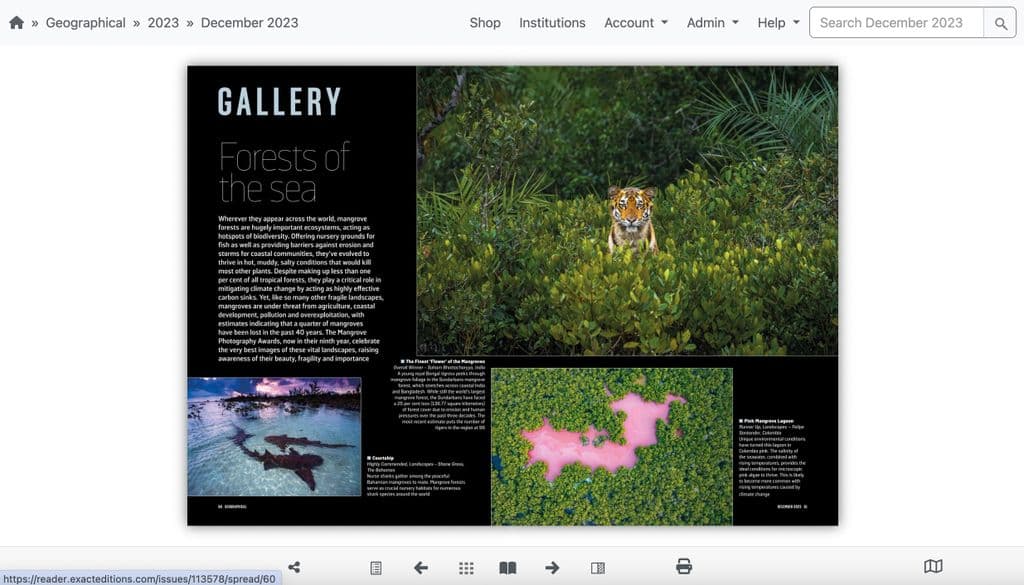Click the home icon in breadcrumb

point(16,23)
